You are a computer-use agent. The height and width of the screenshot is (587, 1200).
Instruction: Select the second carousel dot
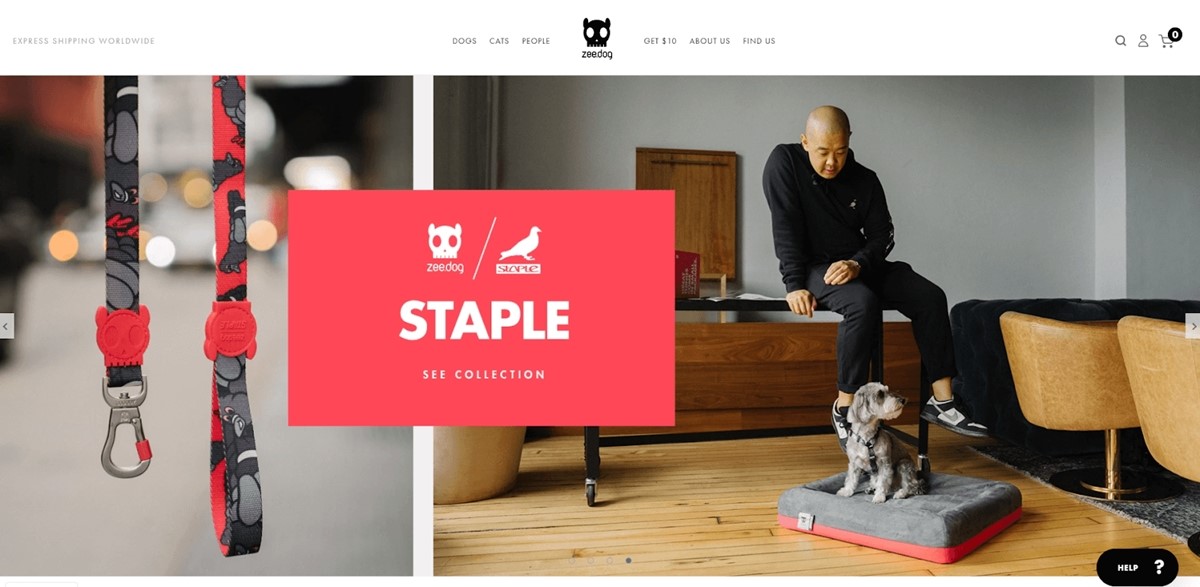pyautogui.click(x=590, y=561)
